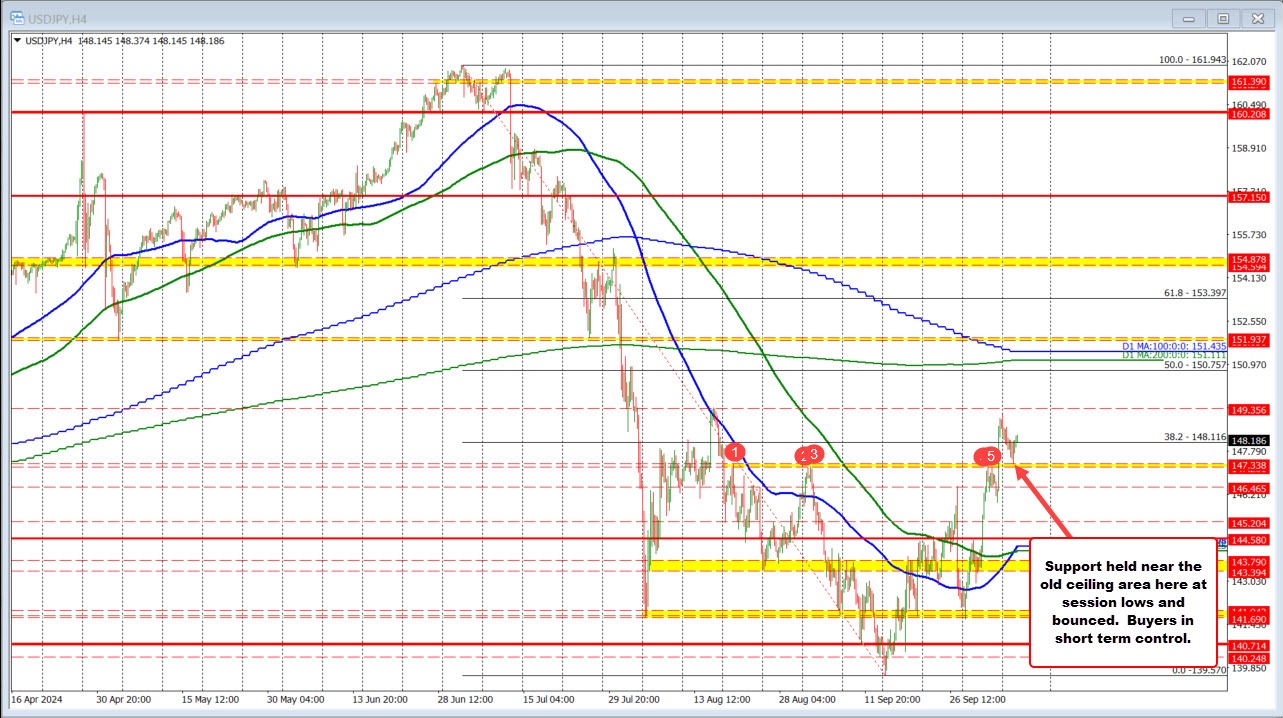Viewport: 1283px width, 718px height.
Task: Click the small triangle before the USDJPY,H4 chart header
Action: [x=17, y=41]
